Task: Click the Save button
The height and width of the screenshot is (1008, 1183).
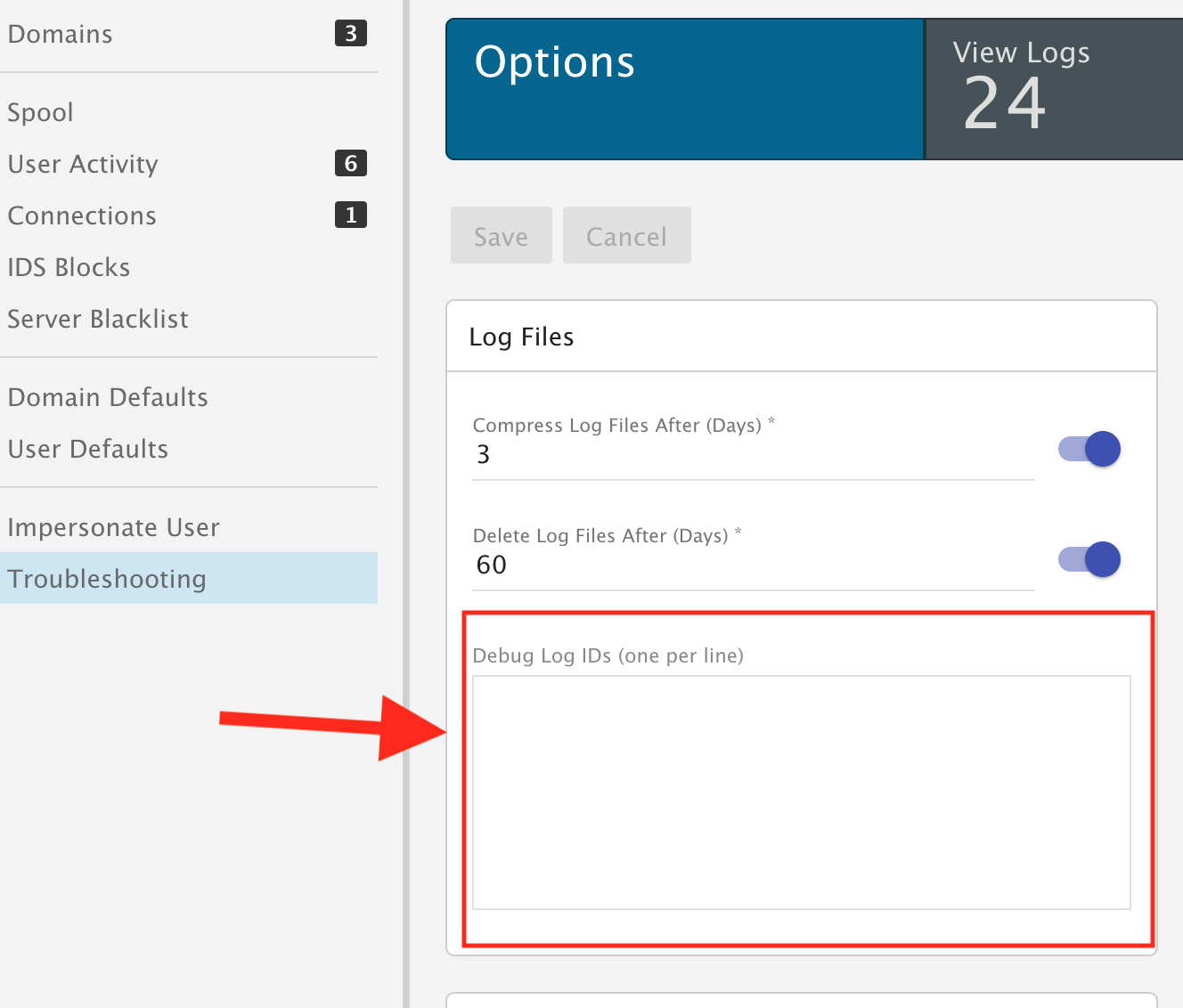Action: tap(501, 236)
